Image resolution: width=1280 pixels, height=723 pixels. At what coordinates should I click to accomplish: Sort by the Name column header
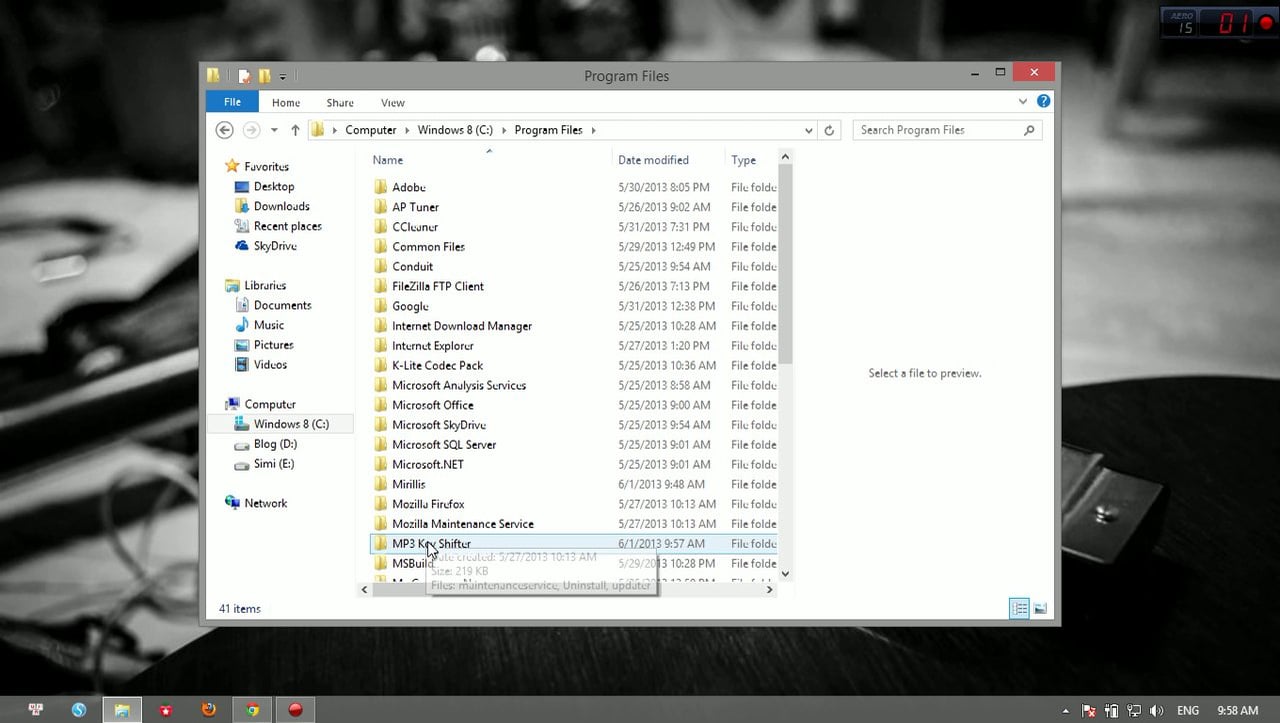pyautogui.click(x=387, y=160)
